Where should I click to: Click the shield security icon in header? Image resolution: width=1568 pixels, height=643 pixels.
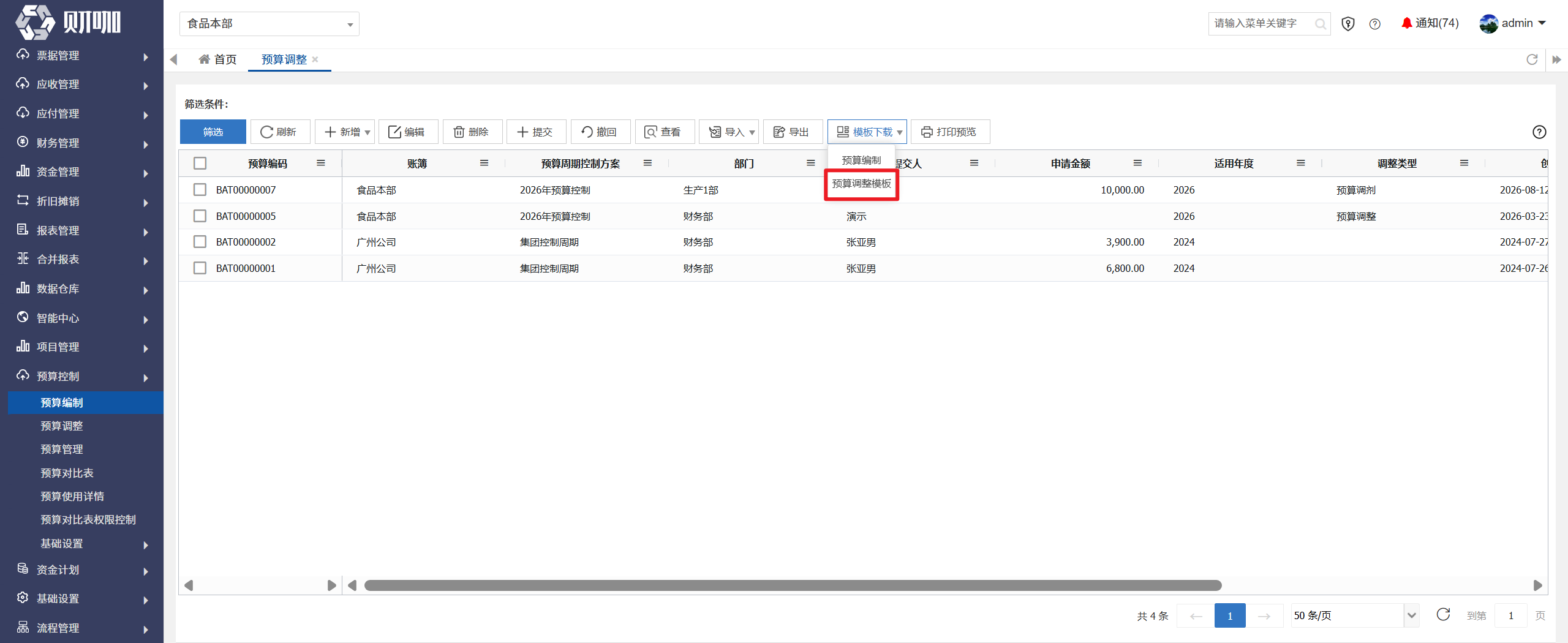point(1347,24)
